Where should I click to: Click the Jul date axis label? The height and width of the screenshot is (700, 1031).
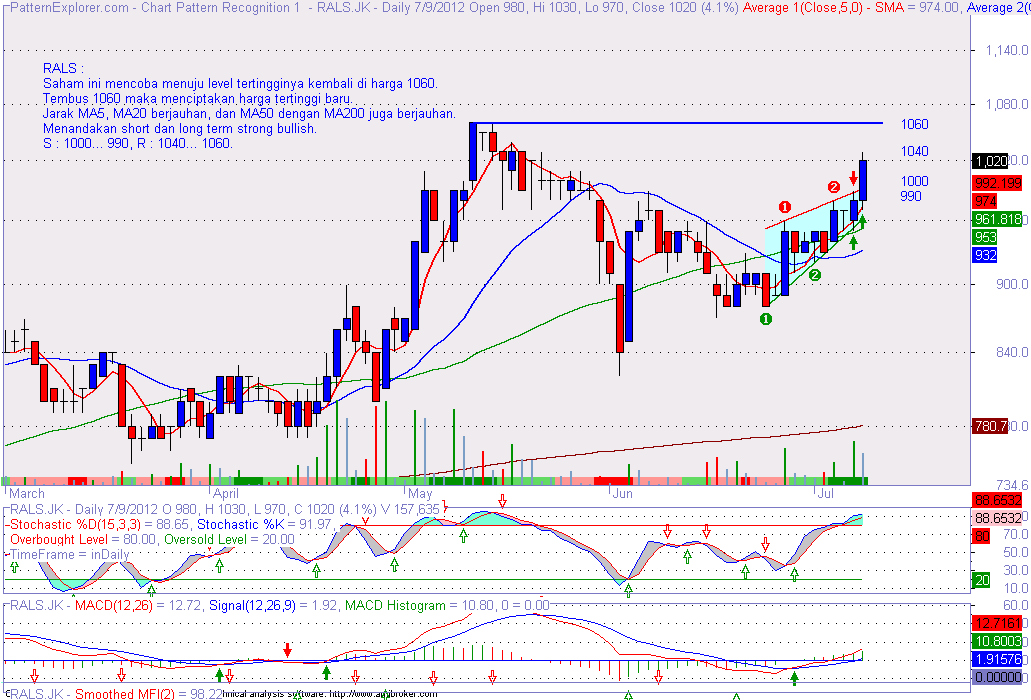(x=825, y=494)
